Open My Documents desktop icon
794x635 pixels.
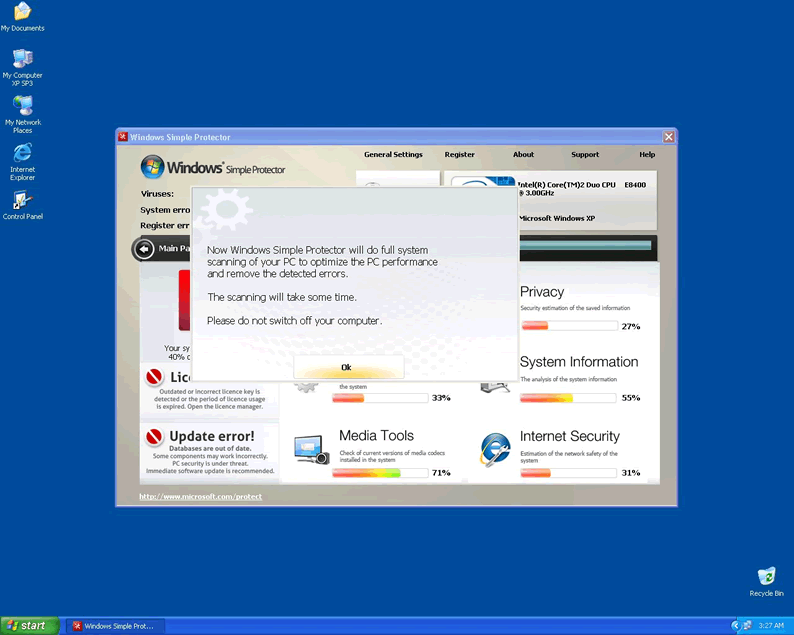22,13
